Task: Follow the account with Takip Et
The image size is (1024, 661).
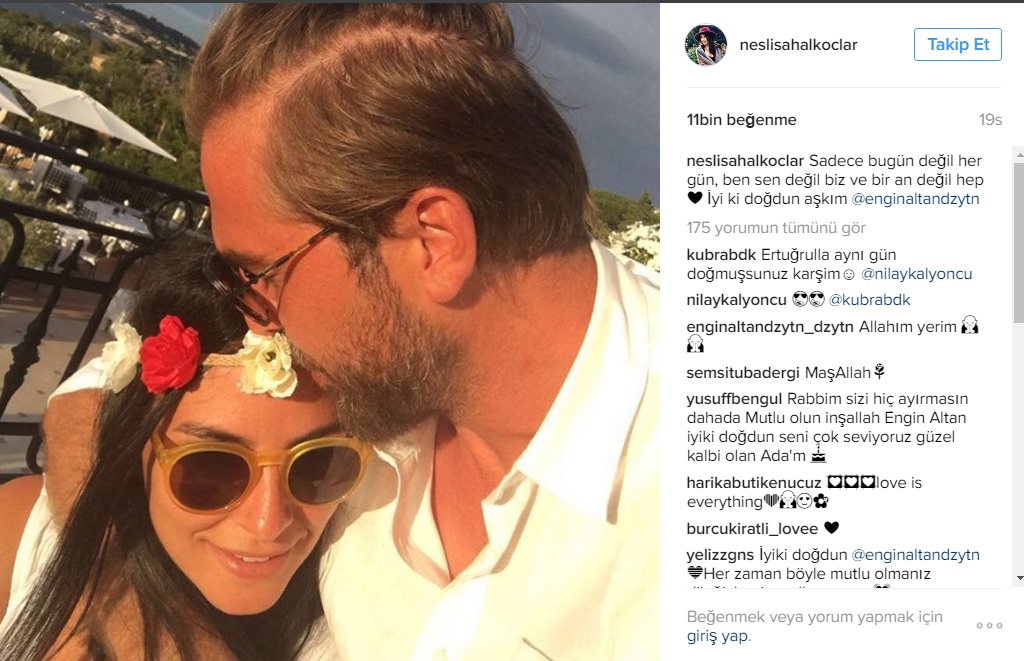Action: click(x=957, y=44)
